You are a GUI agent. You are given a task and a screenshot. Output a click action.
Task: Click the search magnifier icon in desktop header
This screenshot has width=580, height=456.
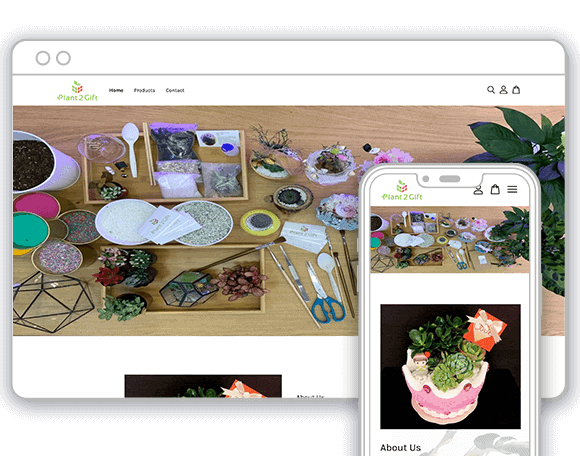(x=490, y=90)
